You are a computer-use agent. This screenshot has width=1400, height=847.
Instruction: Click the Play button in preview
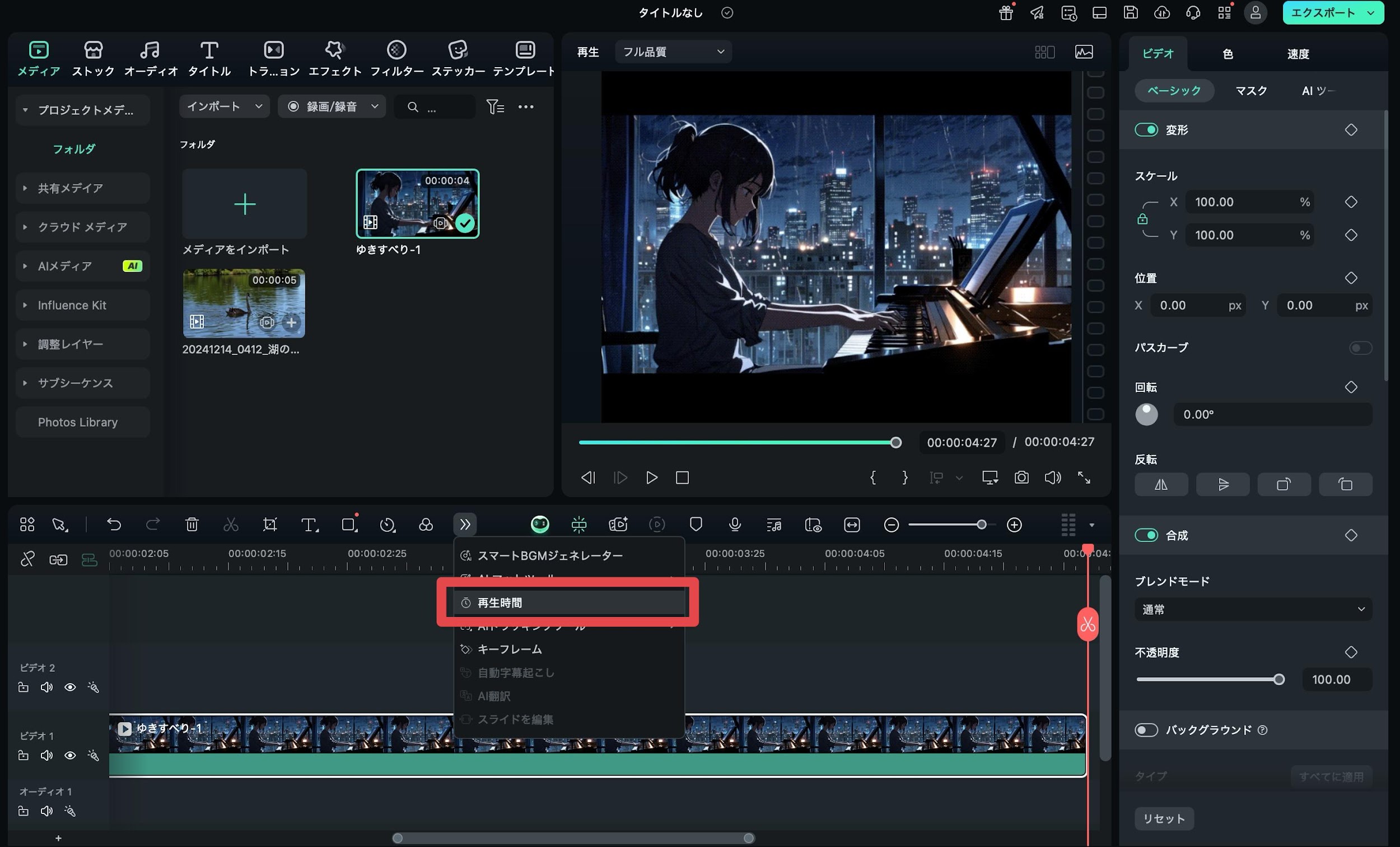651,477
